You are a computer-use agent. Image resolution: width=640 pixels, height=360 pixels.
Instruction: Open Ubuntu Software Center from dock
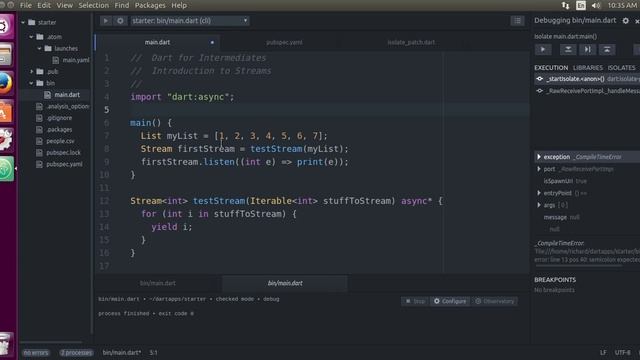point(6,111)
